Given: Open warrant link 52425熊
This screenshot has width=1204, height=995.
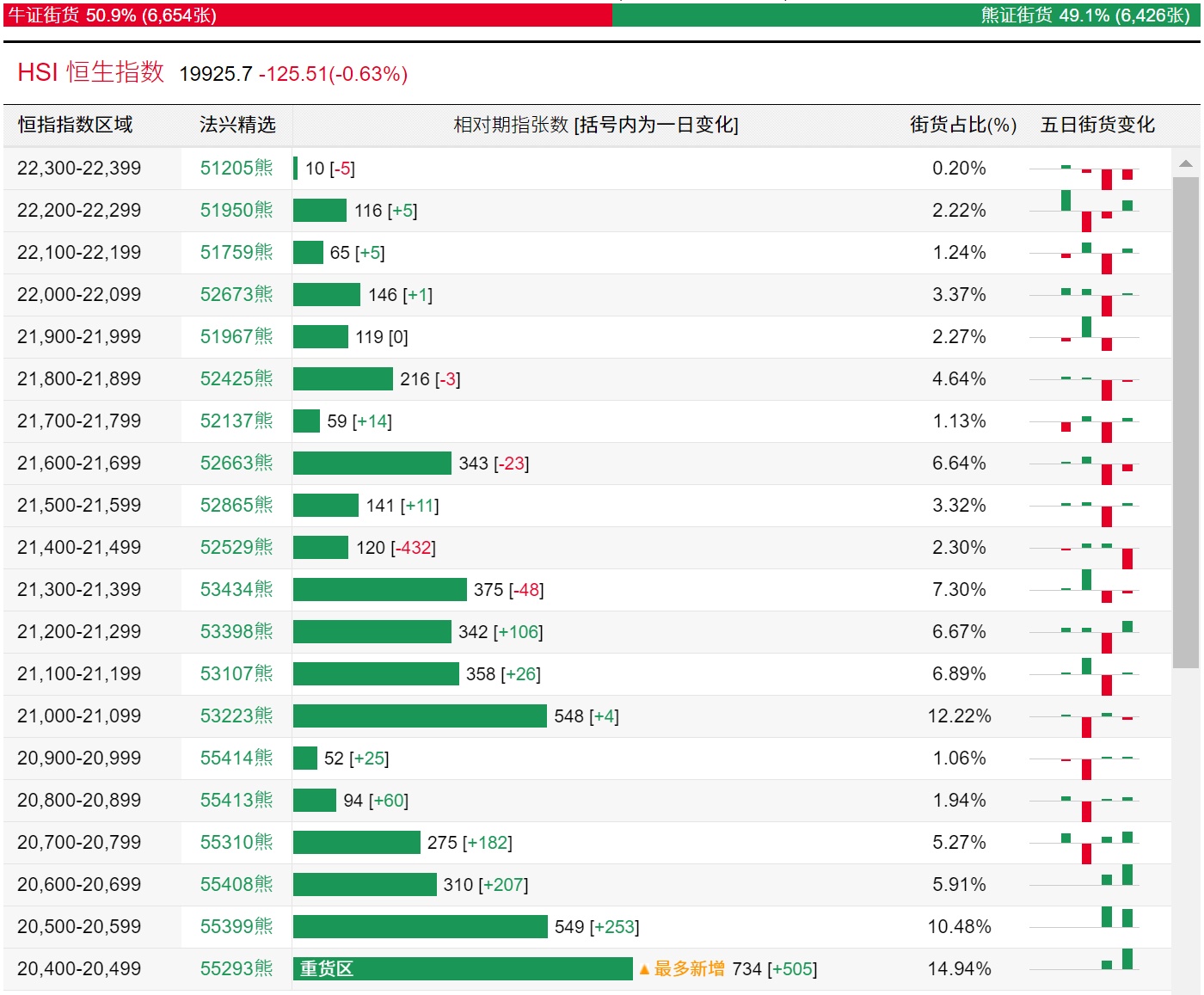Looking at the screenshot, I should (236, 378).
